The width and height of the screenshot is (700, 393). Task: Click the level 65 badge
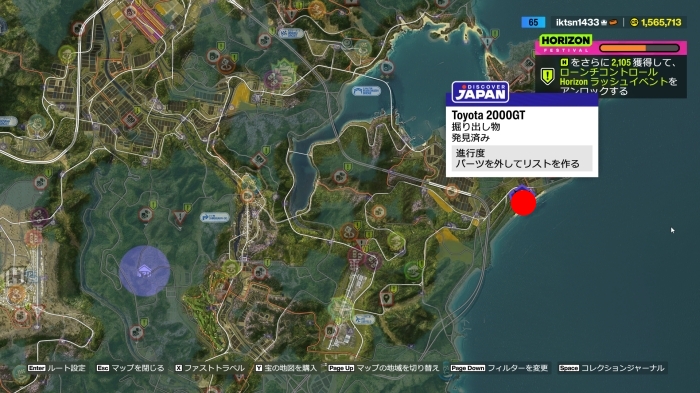click(533, 22)
